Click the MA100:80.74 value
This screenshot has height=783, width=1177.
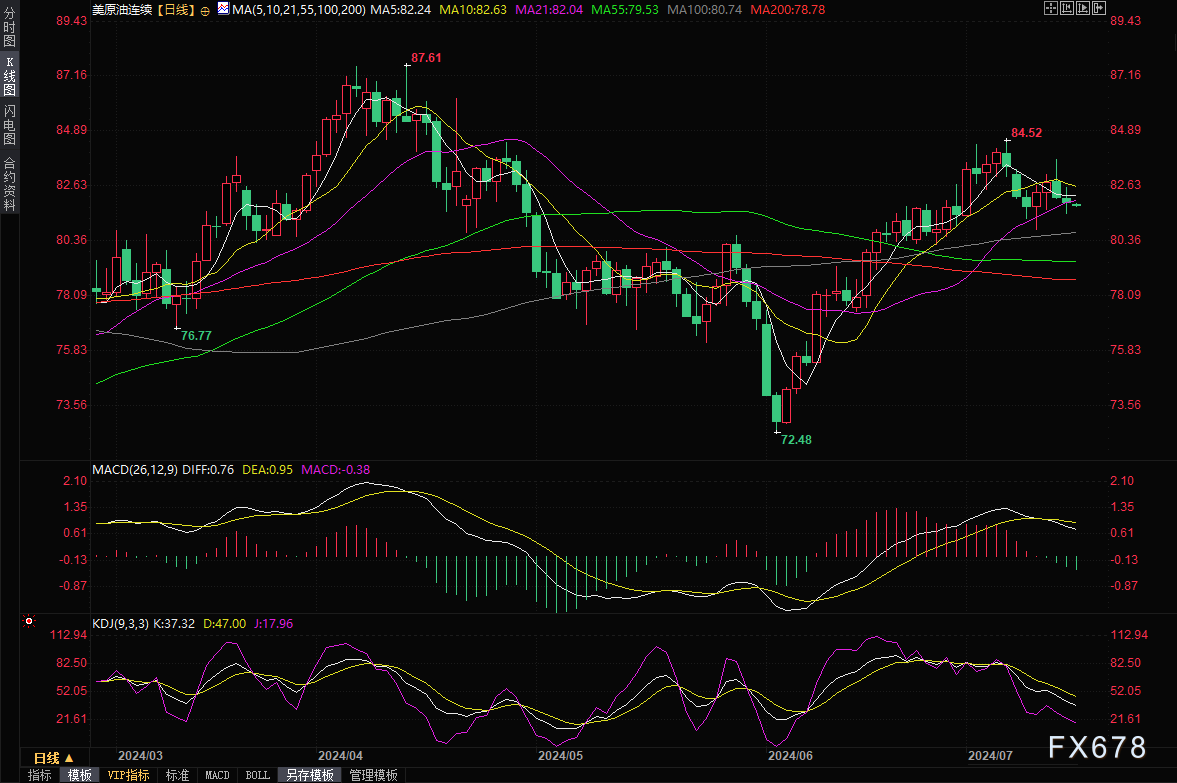(704, 10)
